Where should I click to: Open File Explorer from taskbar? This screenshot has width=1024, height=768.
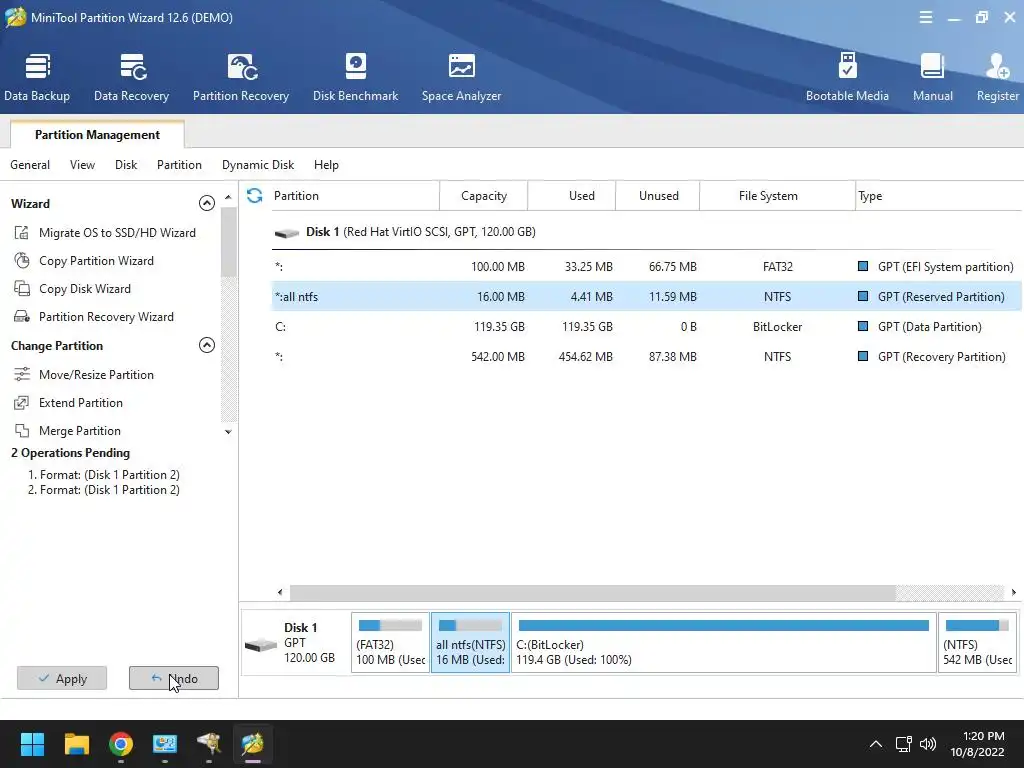click(x=76, y=744)
